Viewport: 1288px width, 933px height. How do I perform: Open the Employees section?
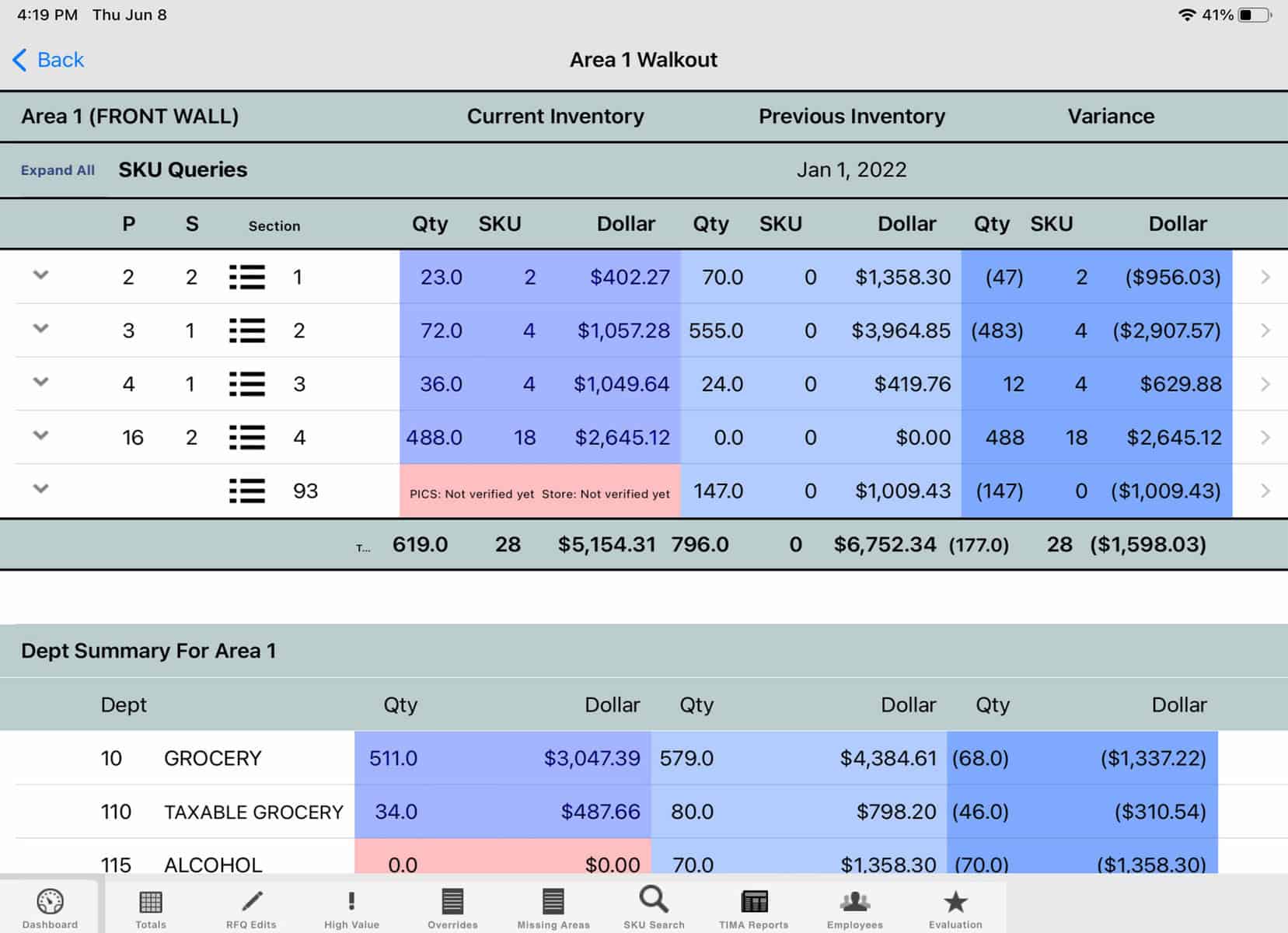[853, 906]
